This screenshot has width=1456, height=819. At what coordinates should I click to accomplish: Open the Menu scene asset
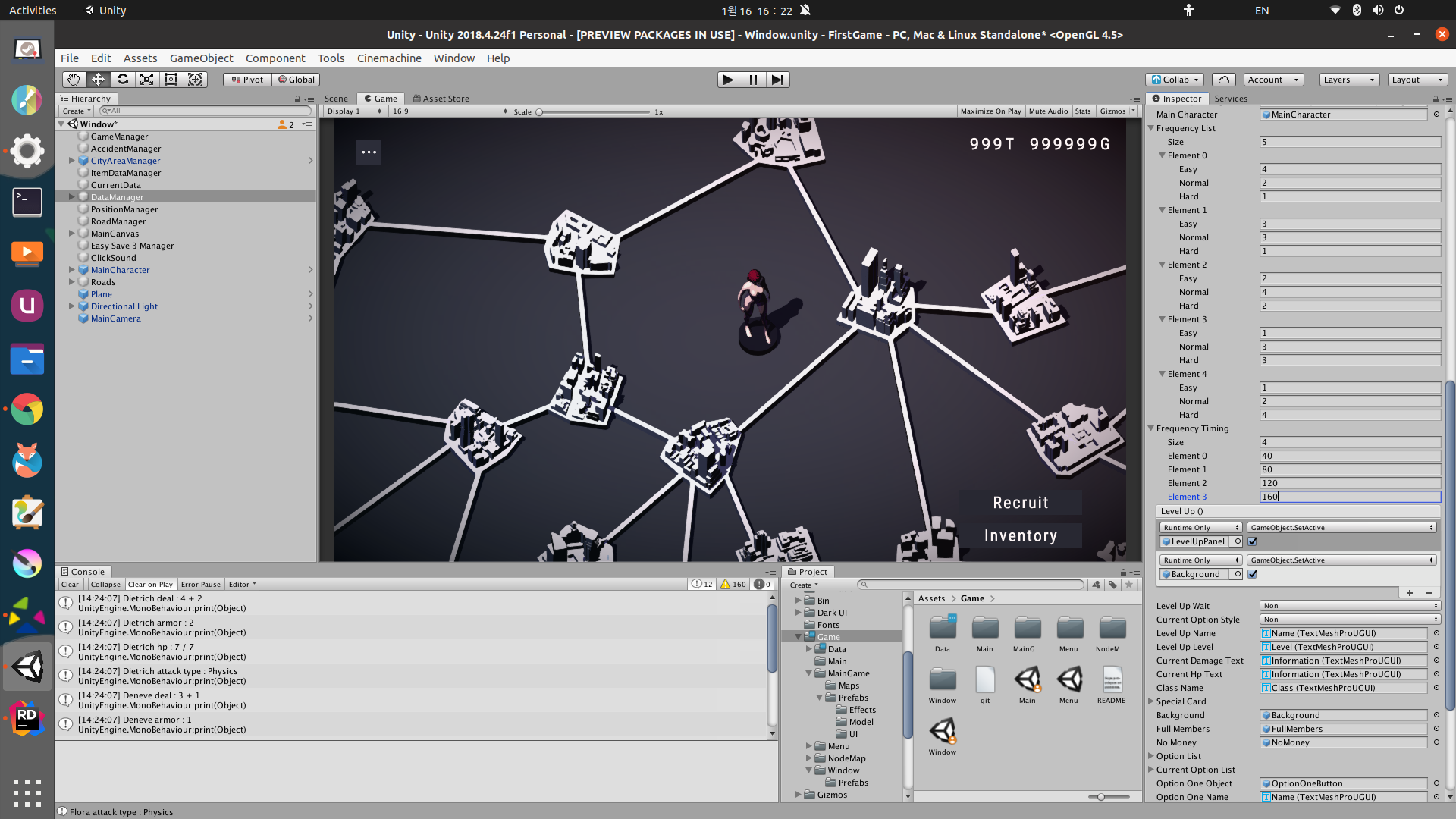[x=1069, y=684]
